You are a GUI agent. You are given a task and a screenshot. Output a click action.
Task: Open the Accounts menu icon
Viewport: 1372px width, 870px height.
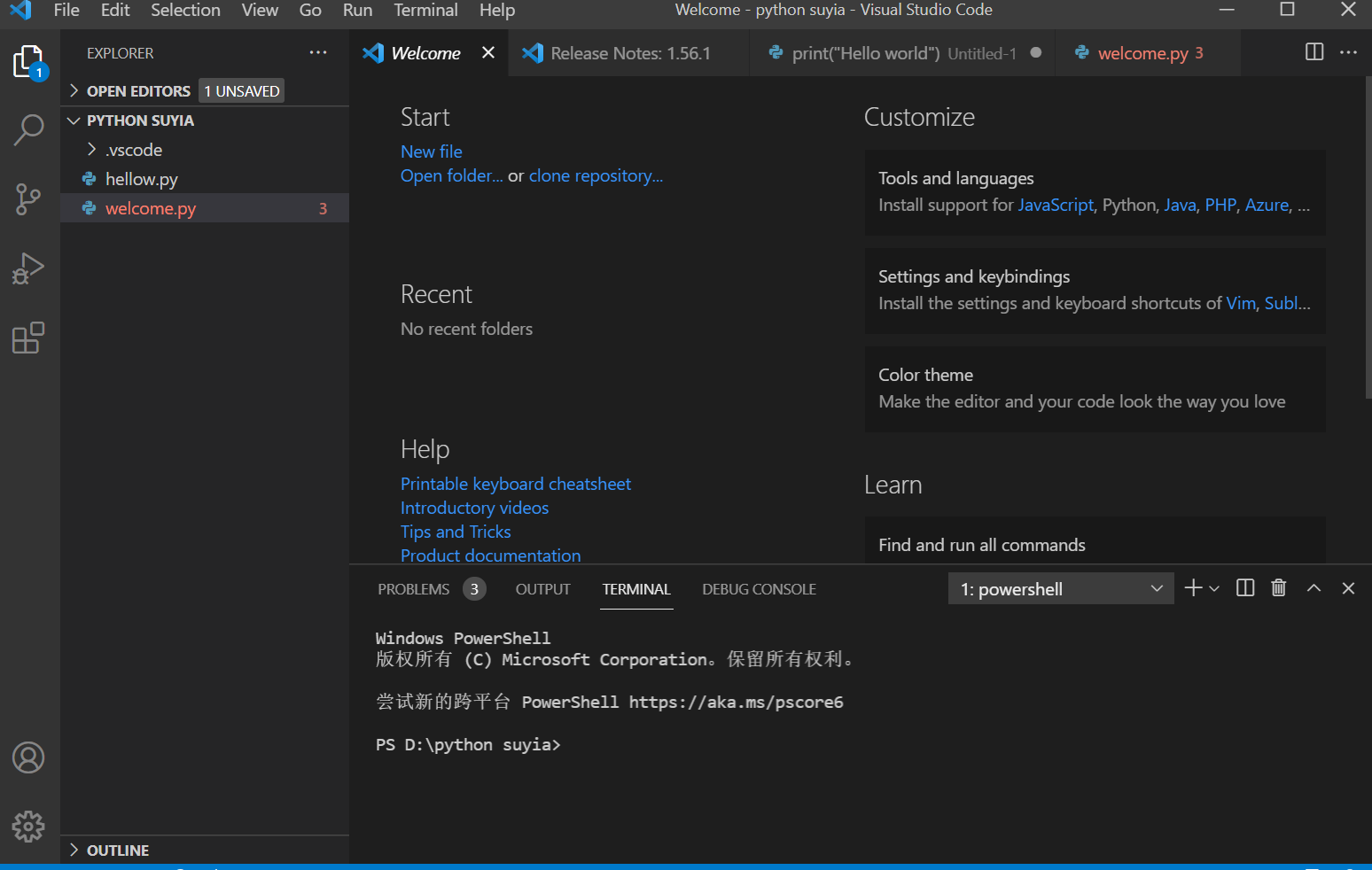(x=28, y=757)
